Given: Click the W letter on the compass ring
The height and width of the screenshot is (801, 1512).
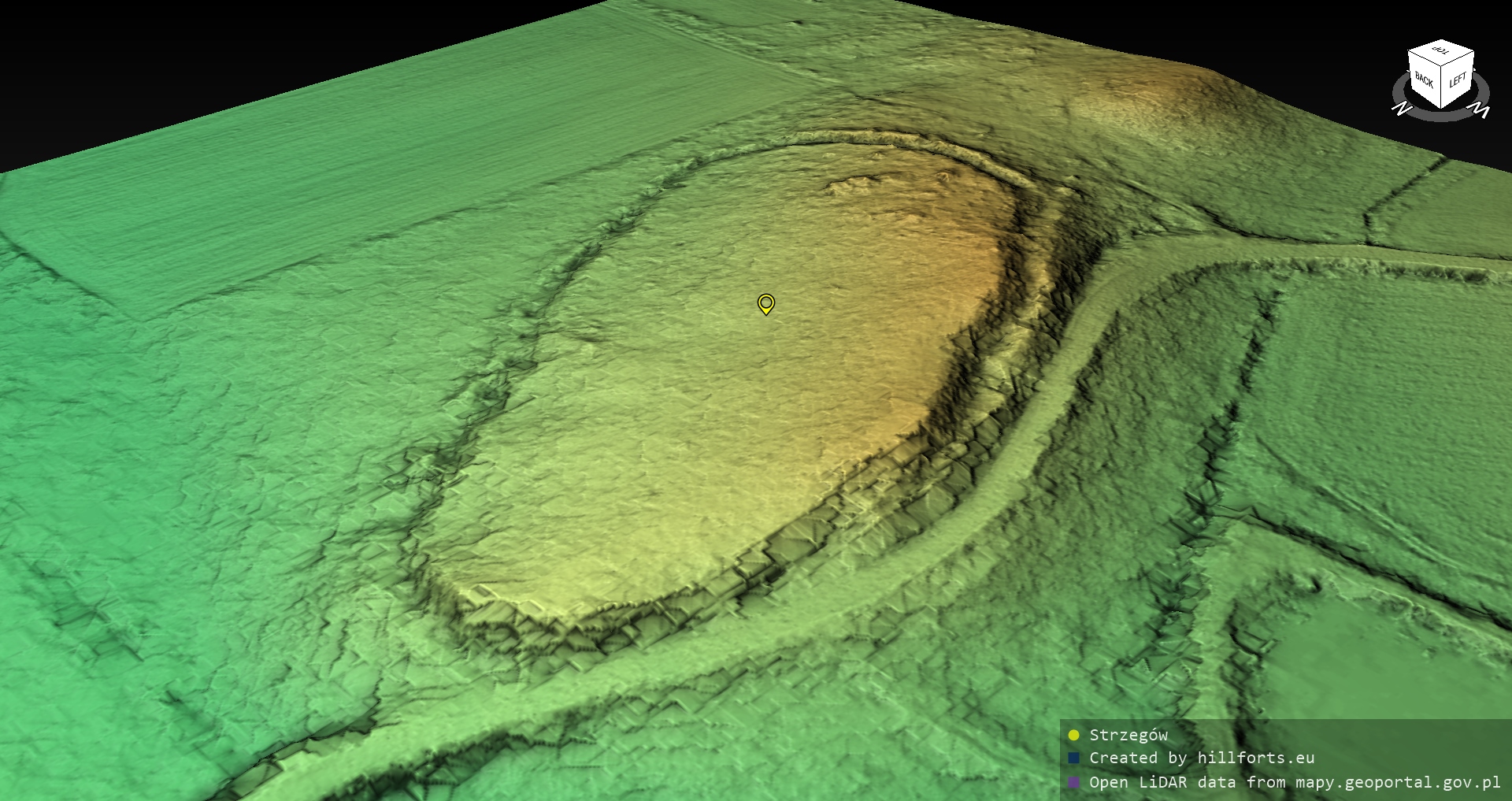Looking at the screenshot, I should point(1480,111).
